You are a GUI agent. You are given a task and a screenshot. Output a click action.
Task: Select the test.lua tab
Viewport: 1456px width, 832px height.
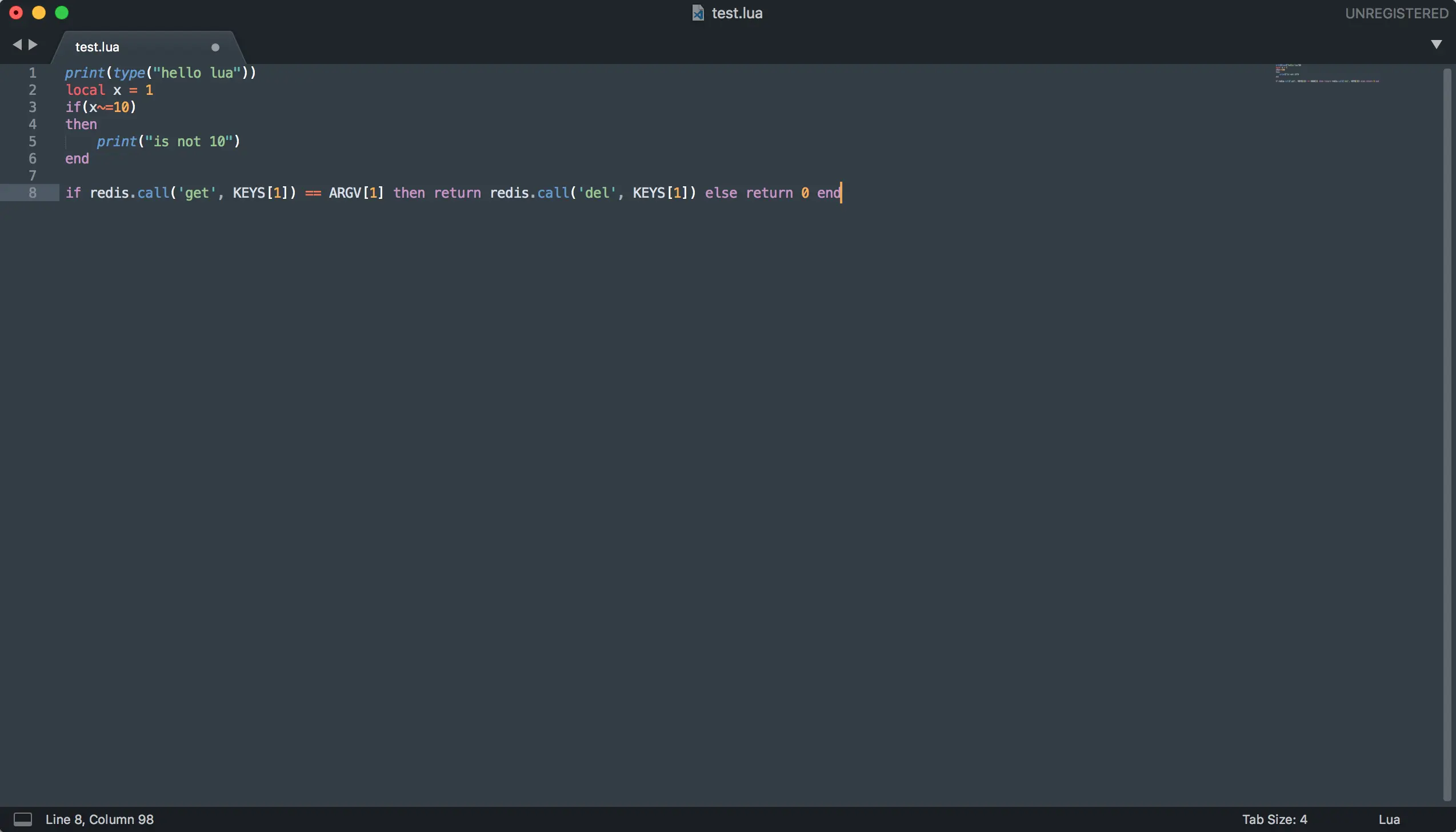click(98, 47)
